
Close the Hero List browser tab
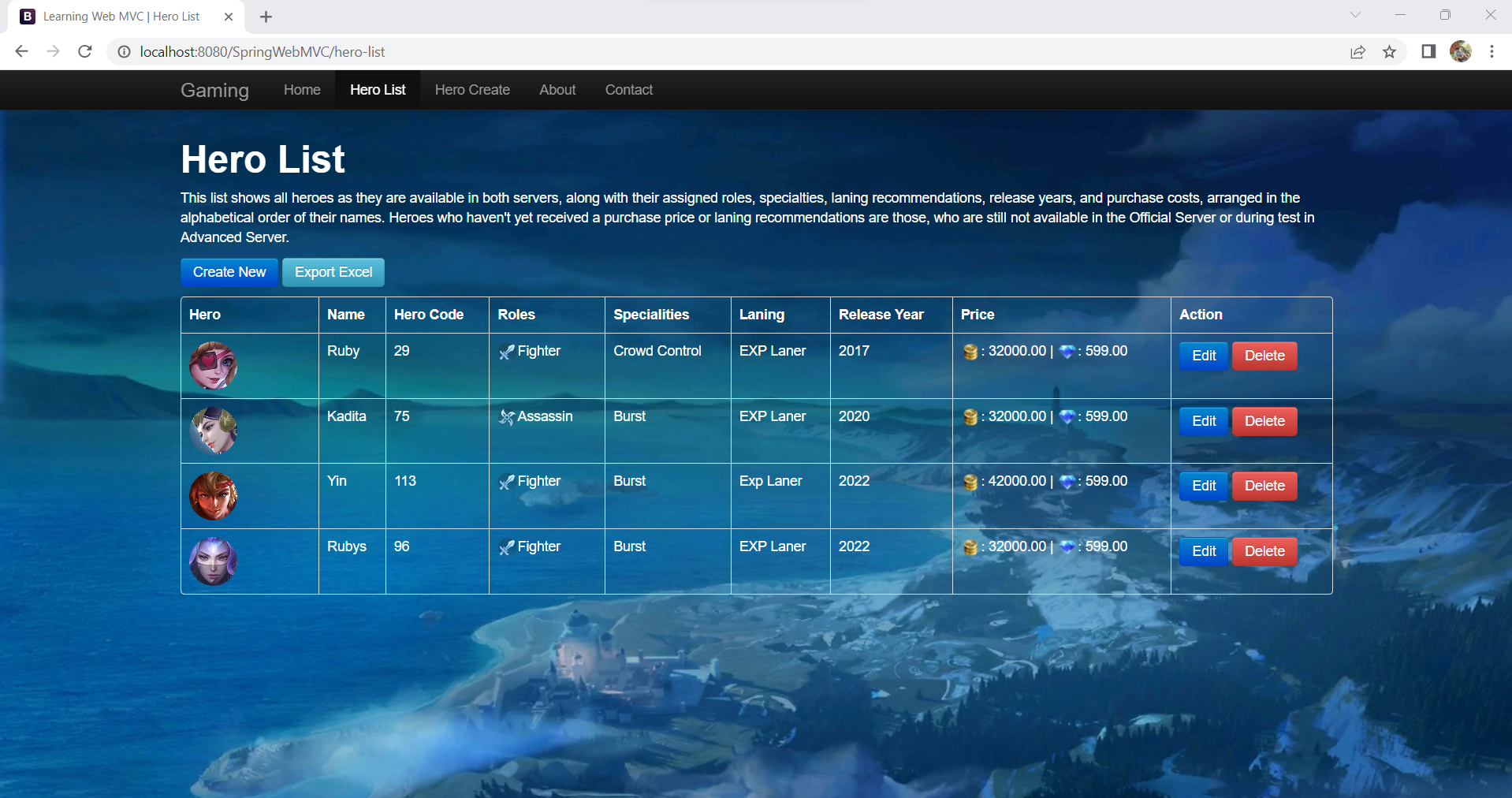(x=229, y=17)
